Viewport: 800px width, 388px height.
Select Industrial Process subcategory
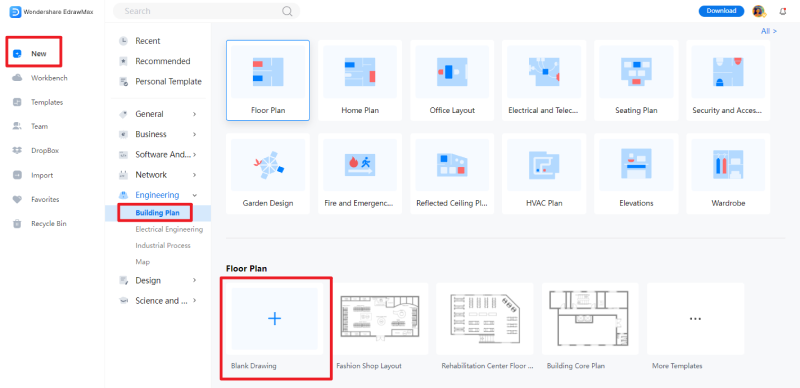pos(163,246)
